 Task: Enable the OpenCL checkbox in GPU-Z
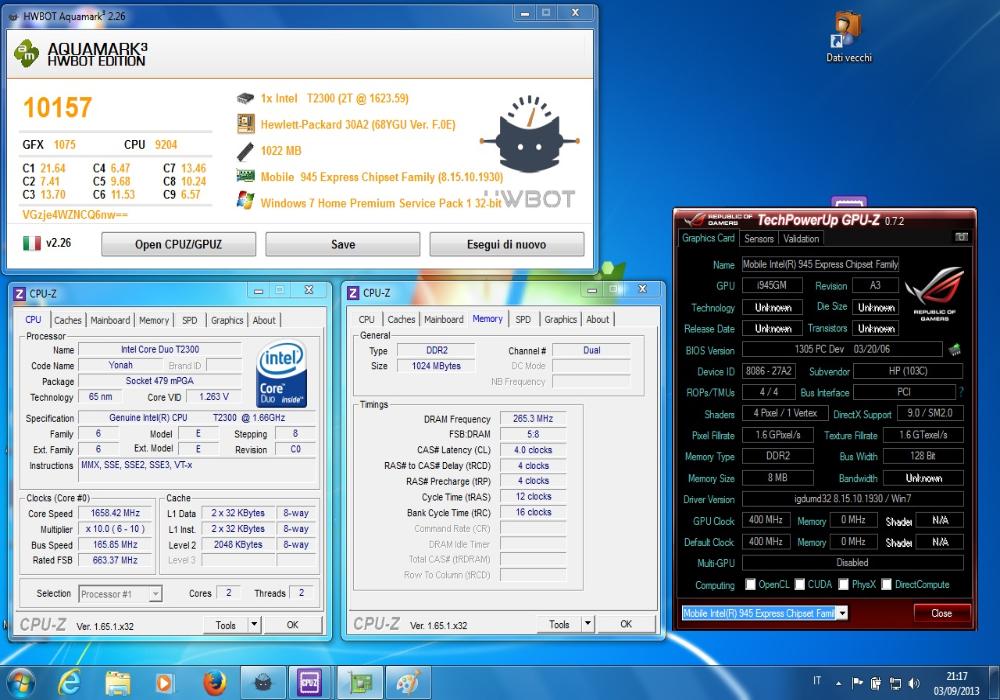coord(751,585)
